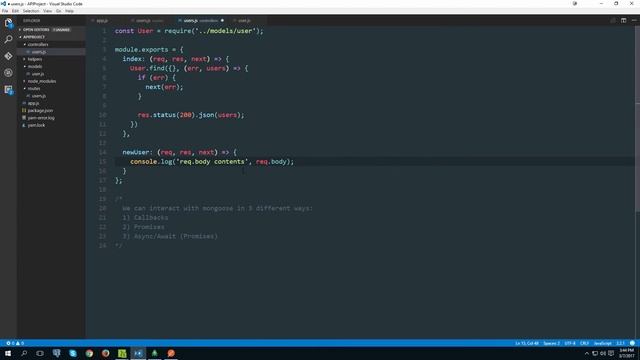The image size is (640, 360).
Task: Open the Help menu
Action: [x=69, y=11]
